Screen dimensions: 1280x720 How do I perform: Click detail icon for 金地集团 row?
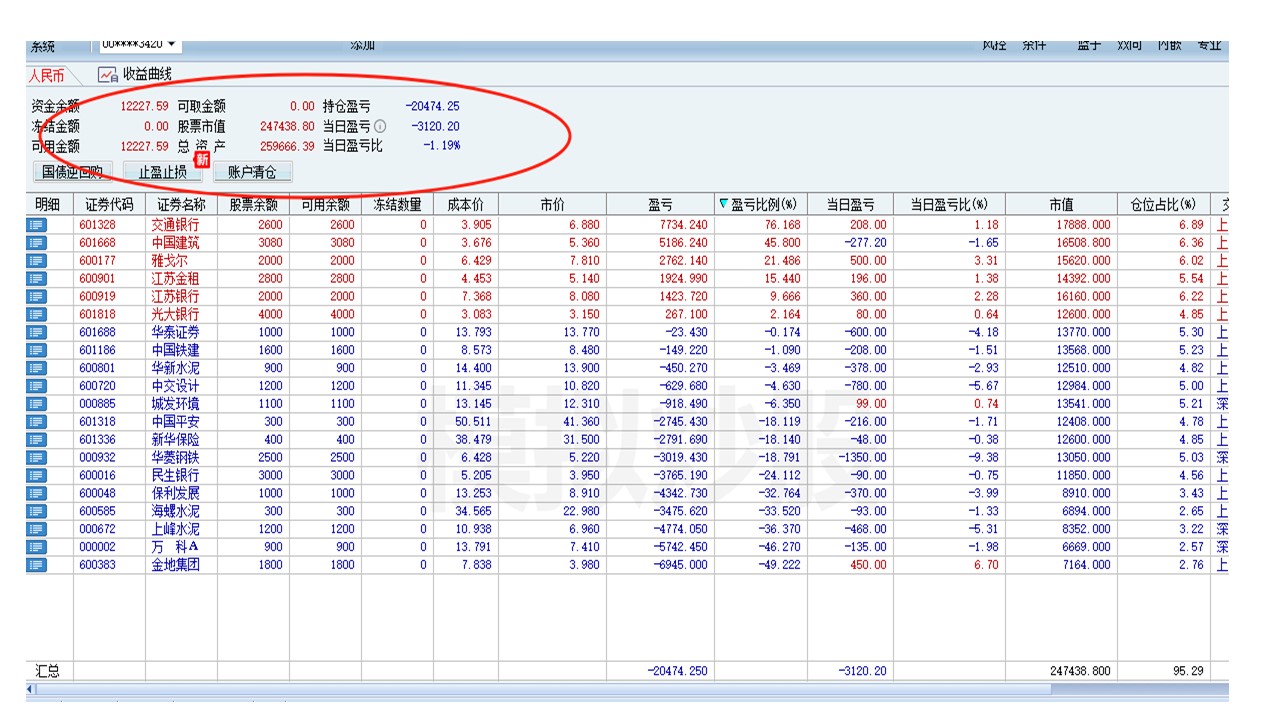tap(37, 565)
